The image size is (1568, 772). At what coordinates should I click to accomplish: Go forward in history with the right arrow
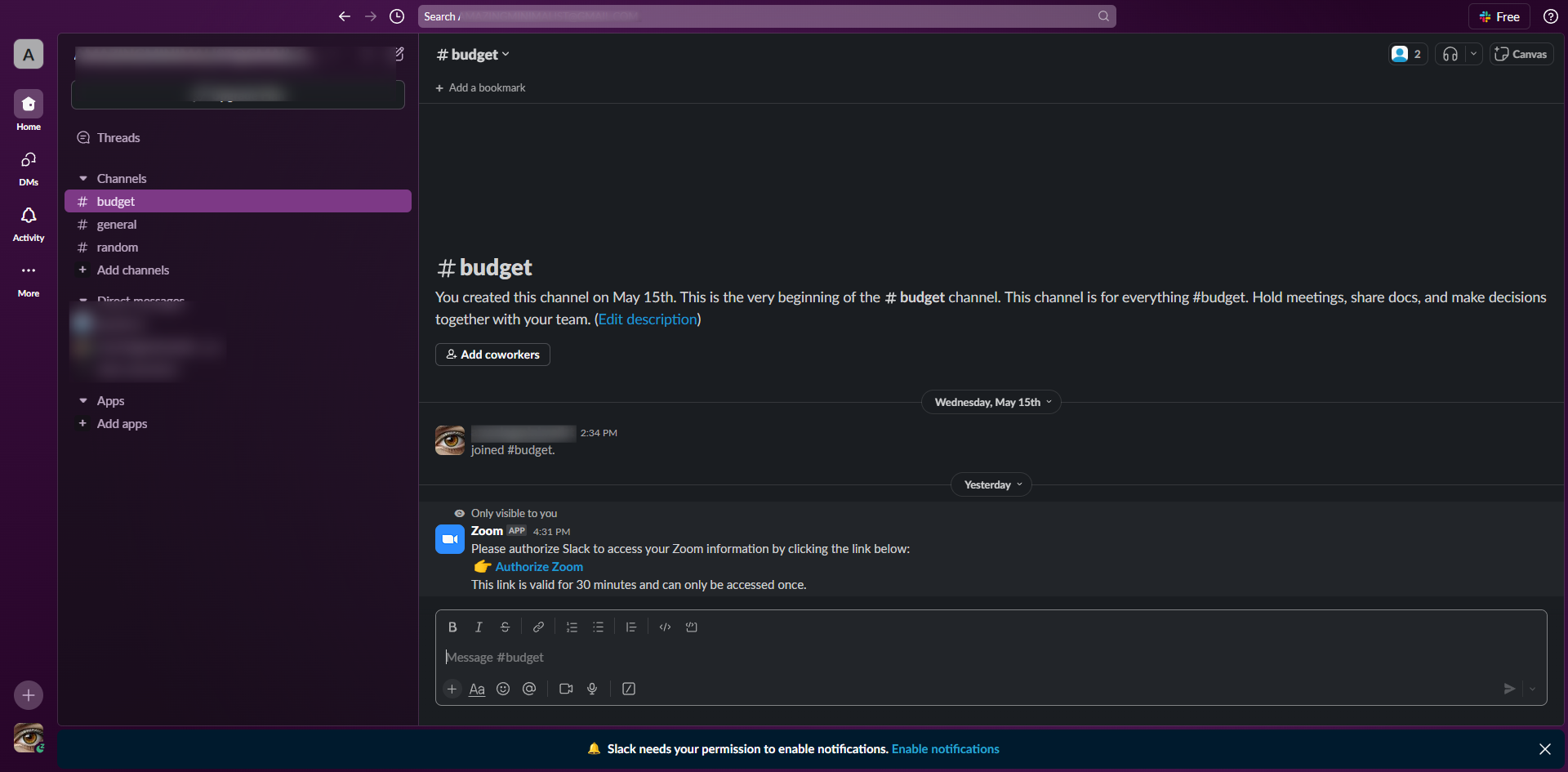tap(371, 16)
